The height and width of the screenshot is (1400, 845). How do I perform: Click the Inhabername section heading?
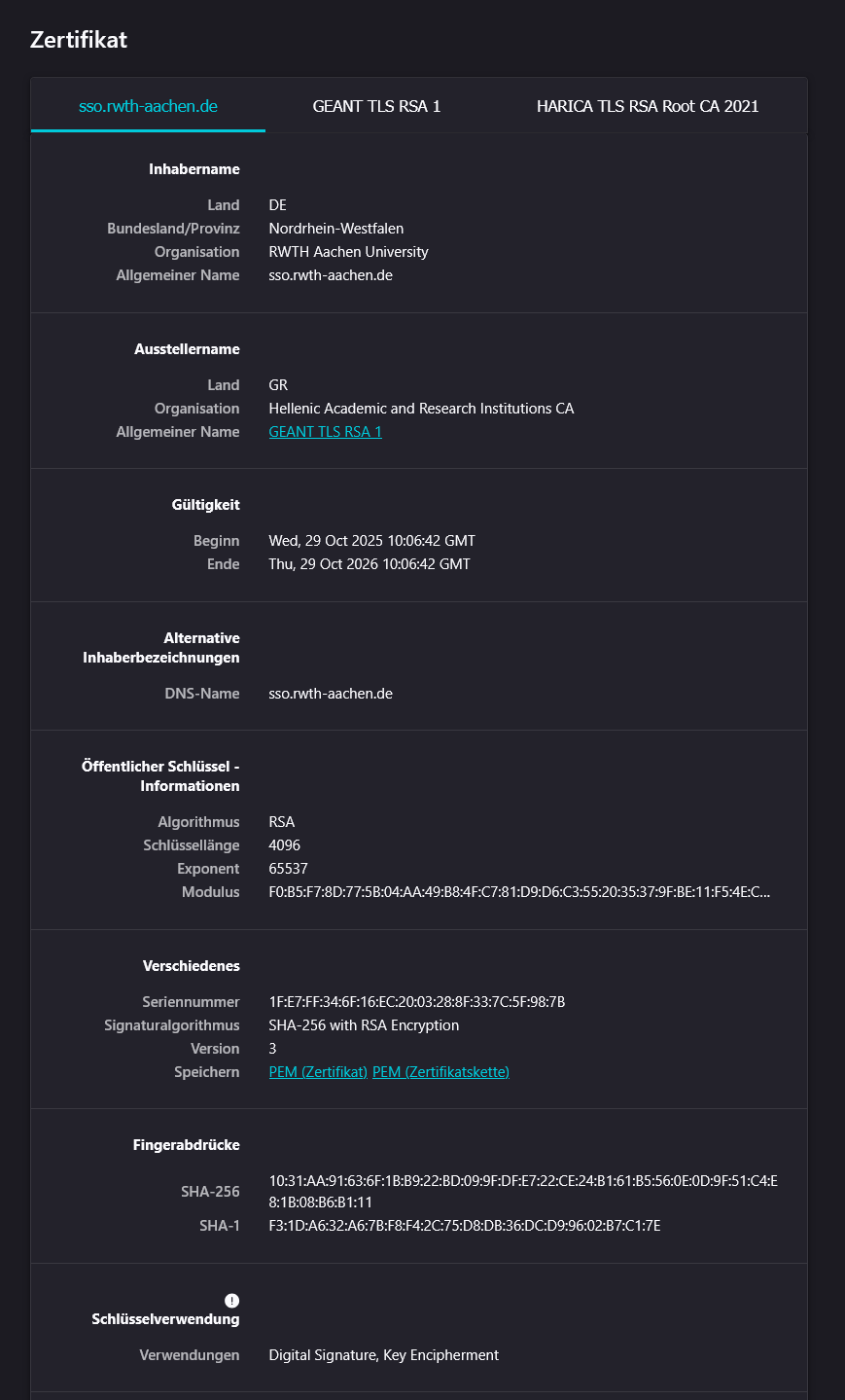(192, 168)
